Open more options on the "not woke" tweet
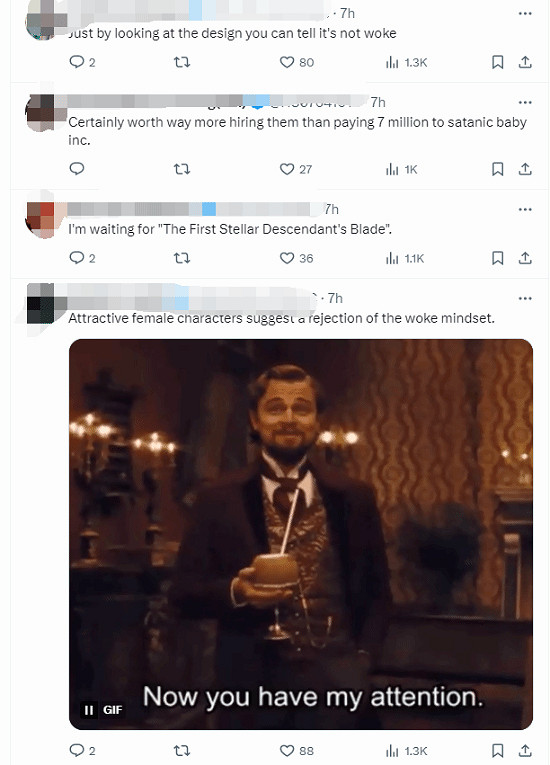The width and height of the screenshot is (550, 765). click(x=525, y=13)
